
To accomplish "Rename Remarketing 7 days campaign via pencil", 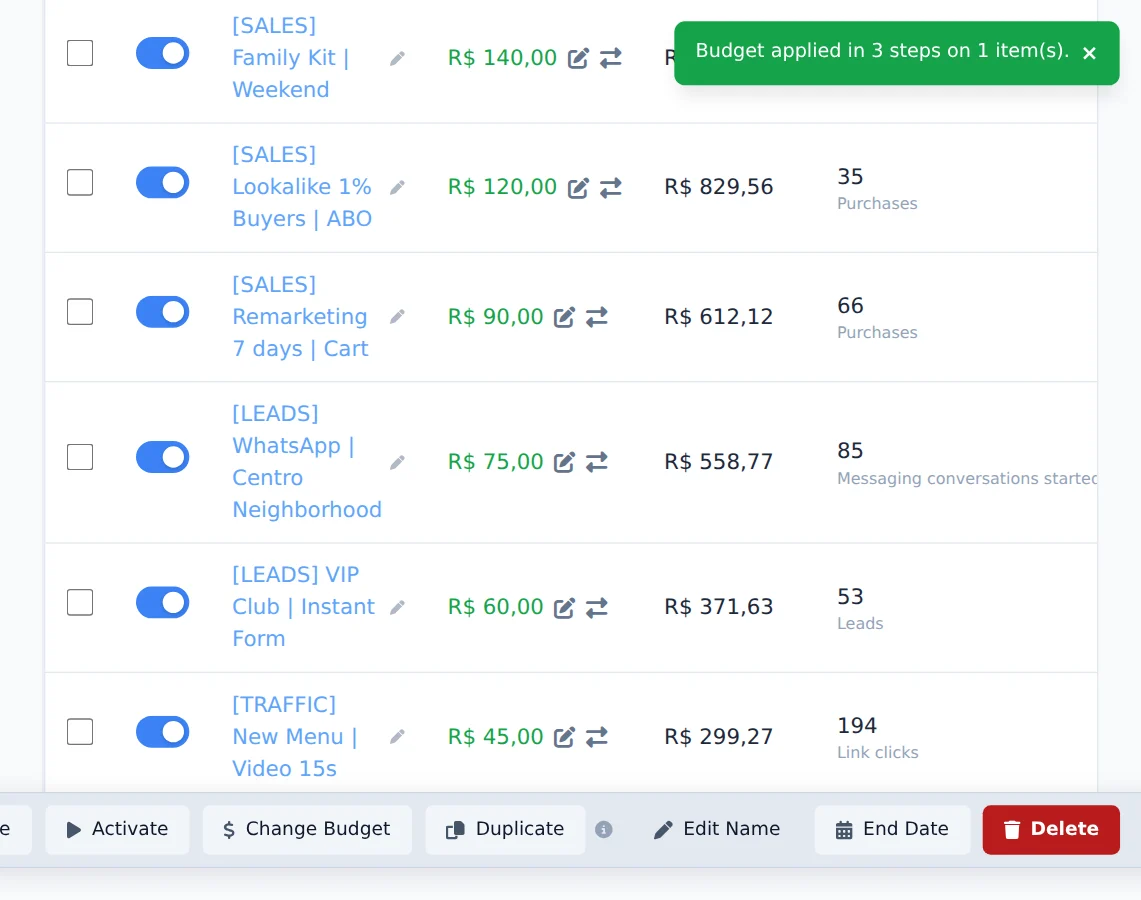I will [x=397, y=316].
